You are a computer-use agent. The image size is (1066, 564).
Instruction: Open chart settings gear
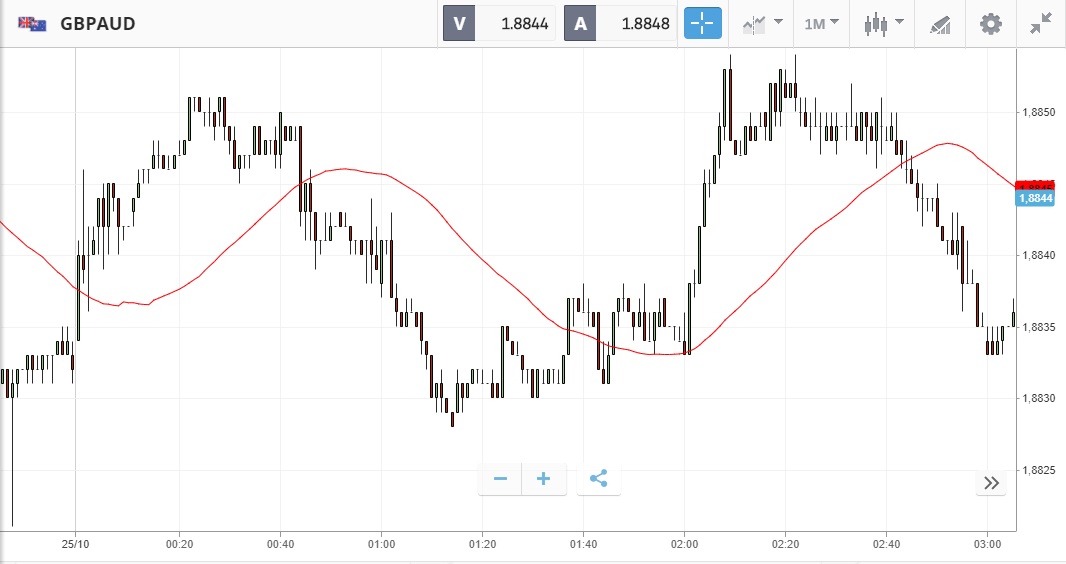pyautogui.click(x=990, y=23)
